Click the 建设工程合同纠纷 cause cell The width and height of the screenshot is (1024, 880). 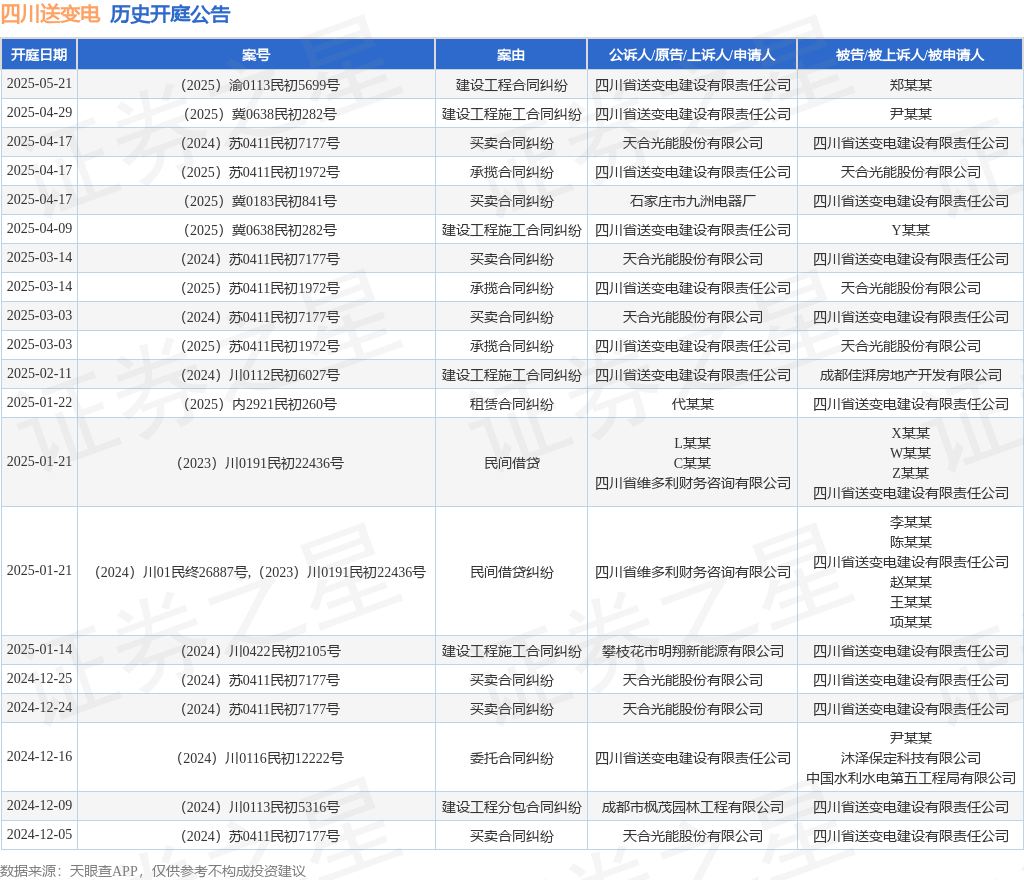click(x=511, y=85)
